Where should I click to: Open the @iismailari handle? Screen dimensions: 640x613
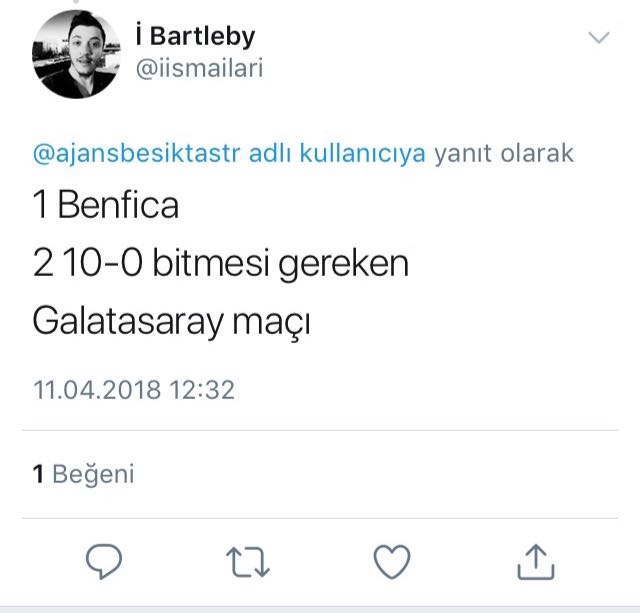pos(199,69)
